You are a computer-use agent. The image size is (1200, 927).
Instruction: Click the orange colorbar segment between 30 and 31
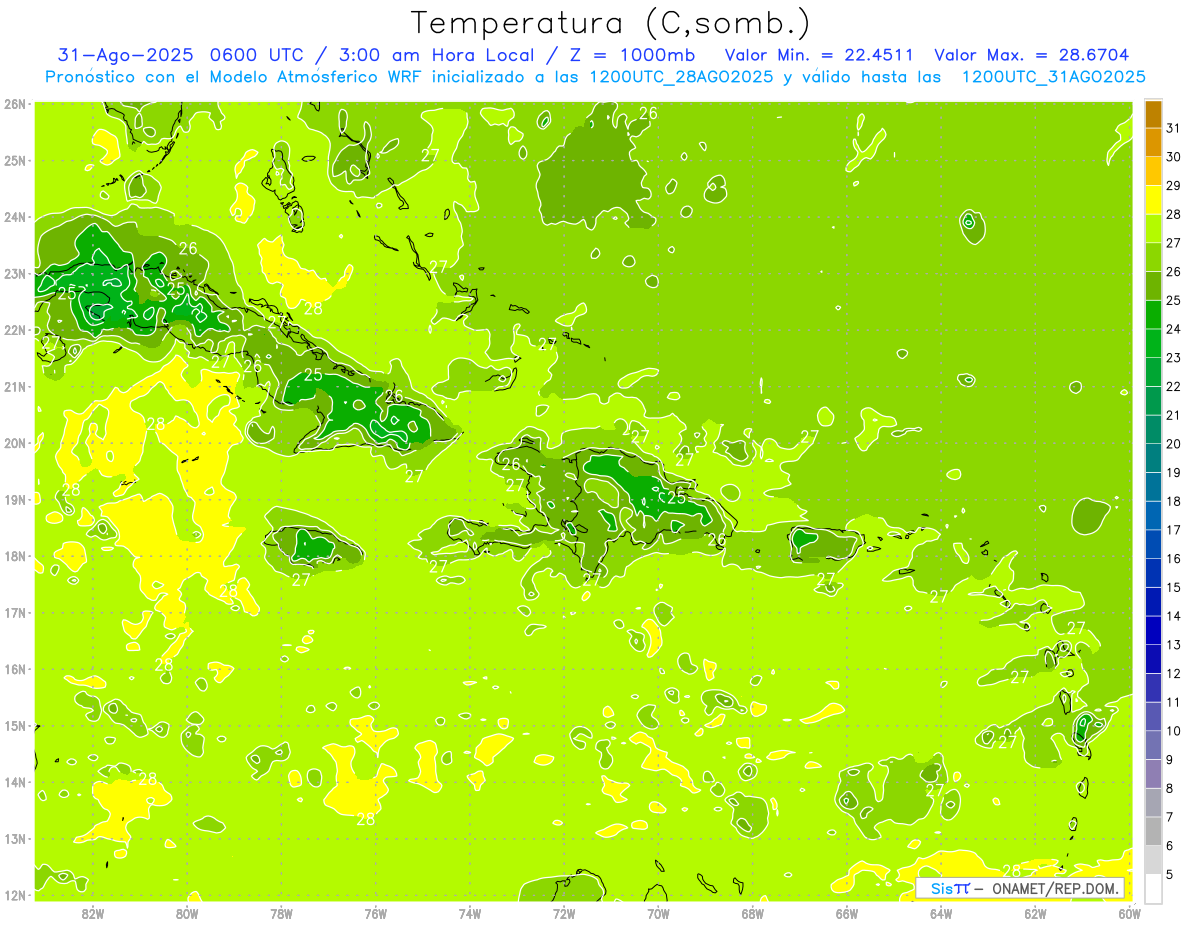pos(1153,142)
